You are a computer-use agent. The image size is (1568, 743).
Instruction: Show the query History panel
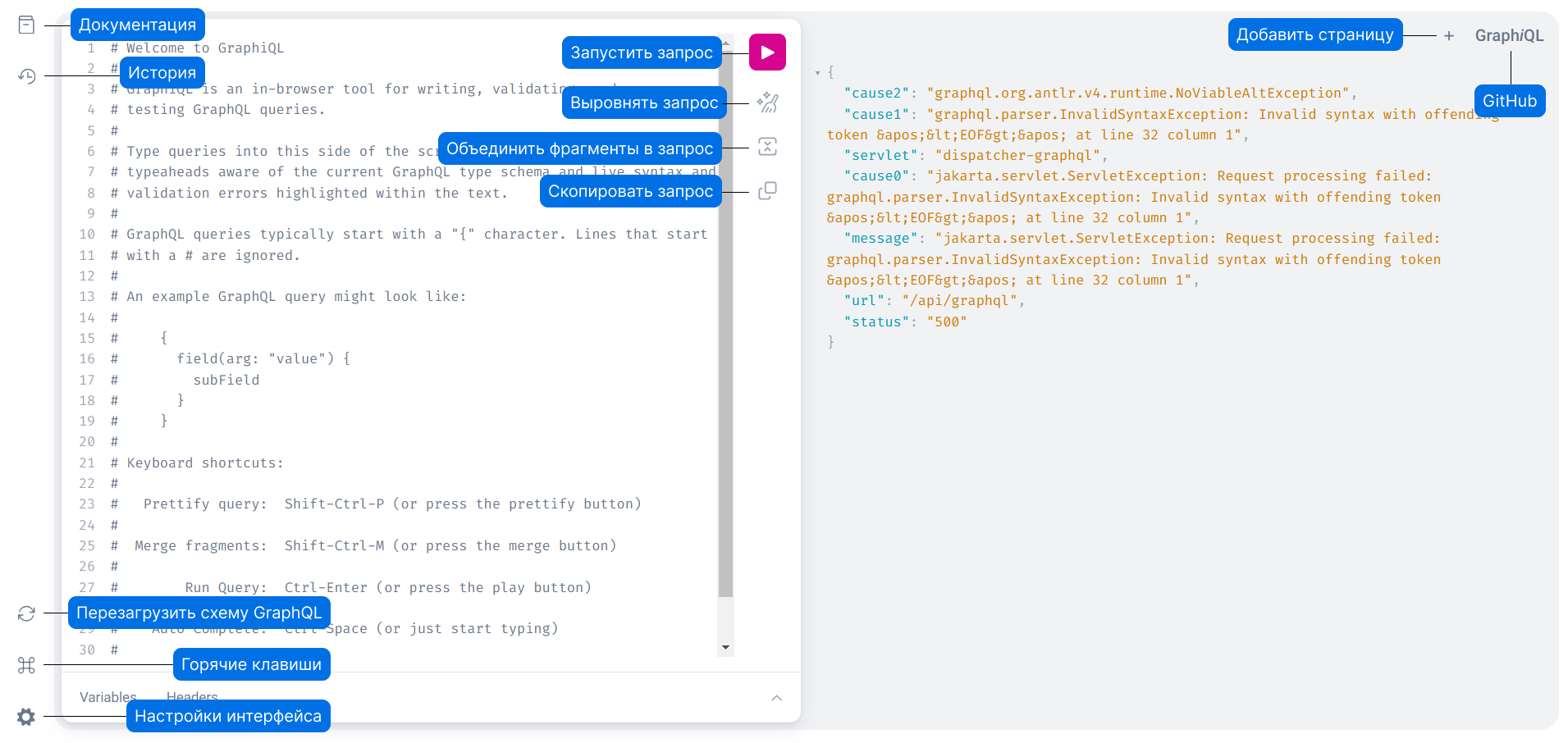(x=26, y=76)
